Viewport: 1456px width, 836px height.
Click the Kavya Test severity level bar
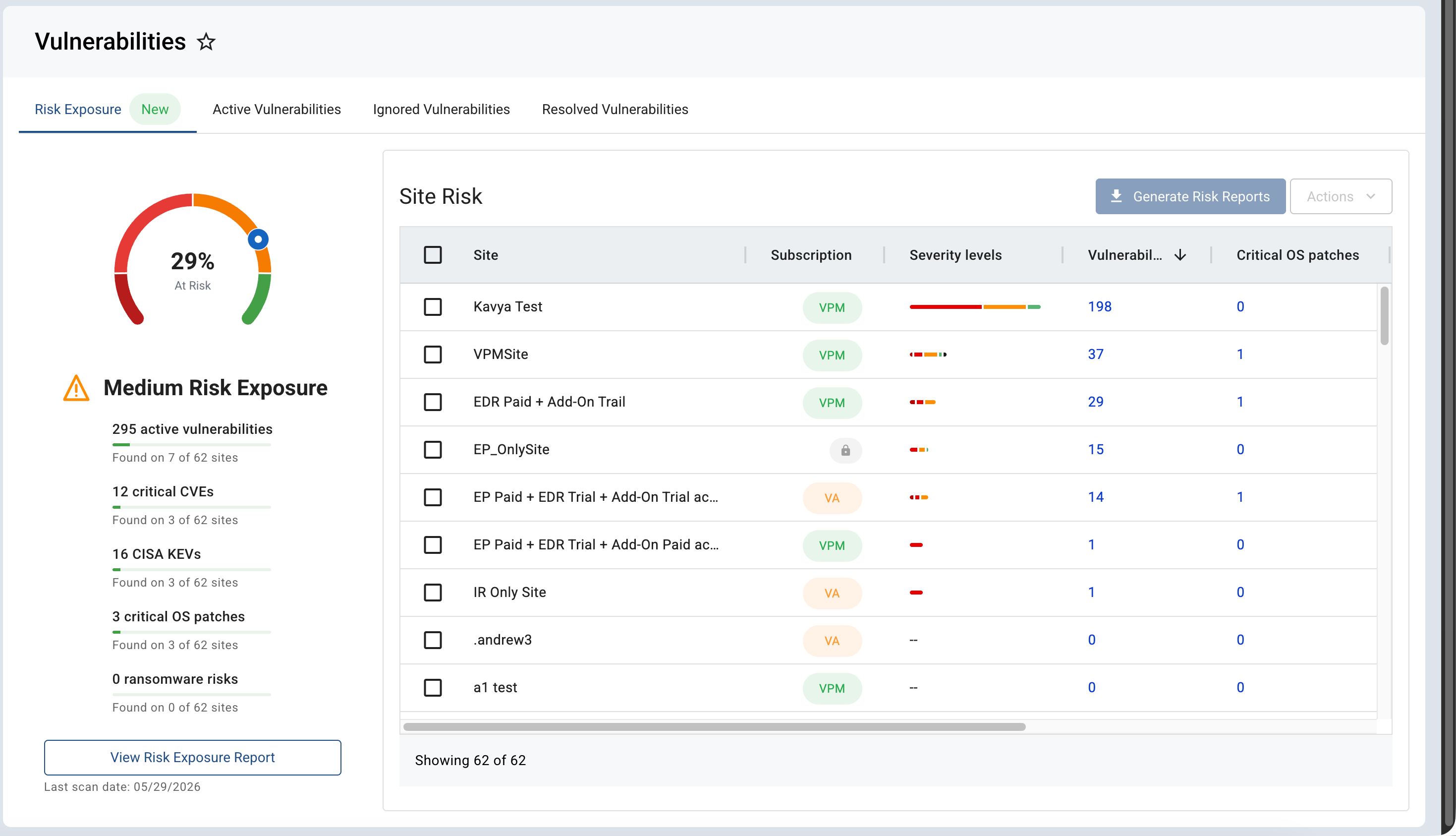[x=975, y=307]
